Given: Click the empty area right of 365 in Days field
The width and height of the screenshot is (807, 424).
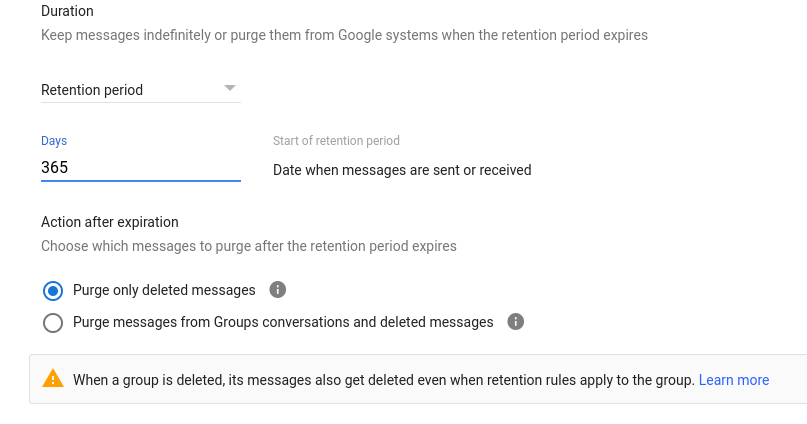Looking at the screenshot, I should (154, 168).
